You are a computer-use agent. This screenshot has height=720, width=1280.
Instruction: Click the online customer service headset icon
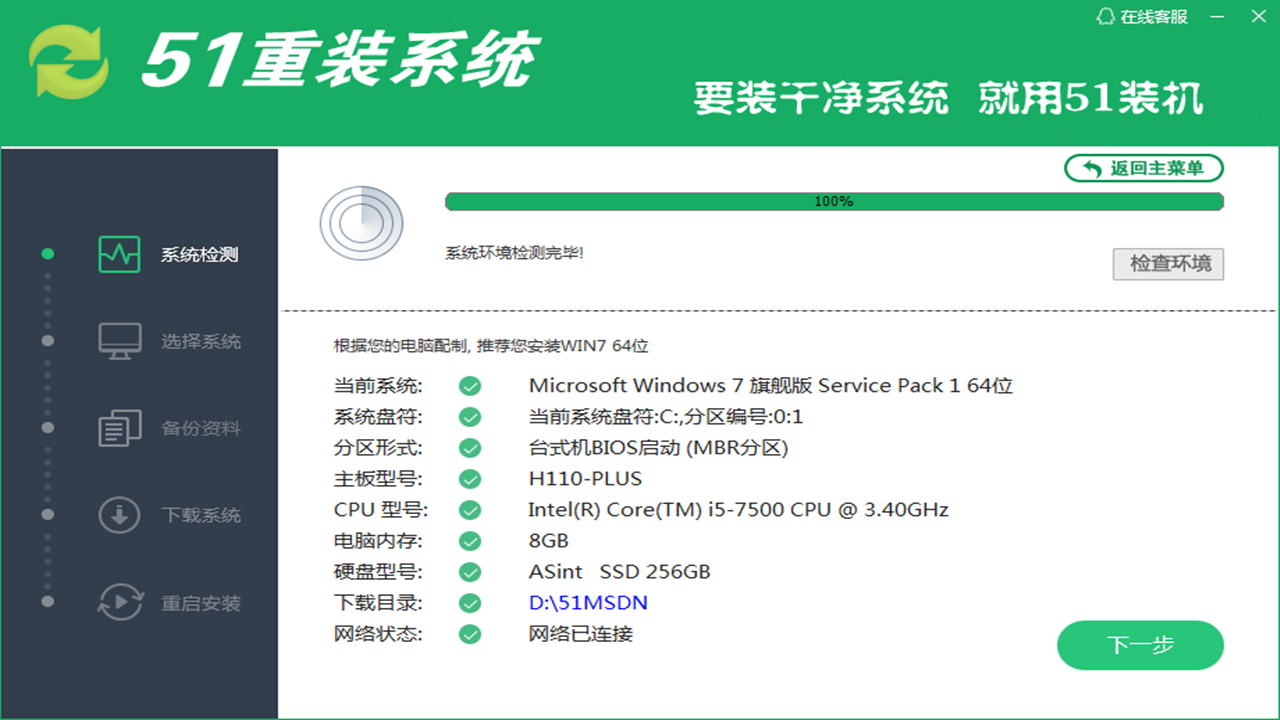click(x=1105, y=16)
